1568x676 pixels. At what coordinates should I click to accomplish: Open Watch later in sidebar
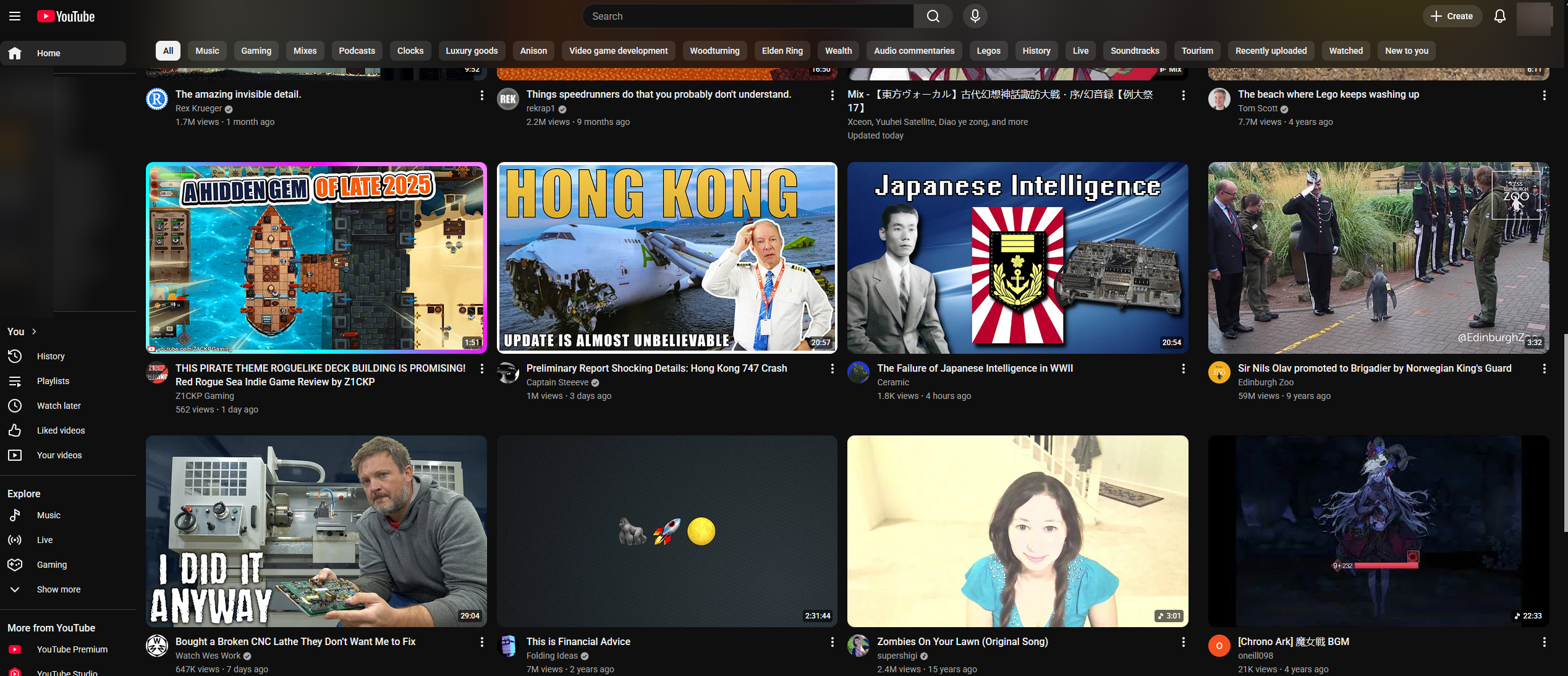click(x=59, y=406)
